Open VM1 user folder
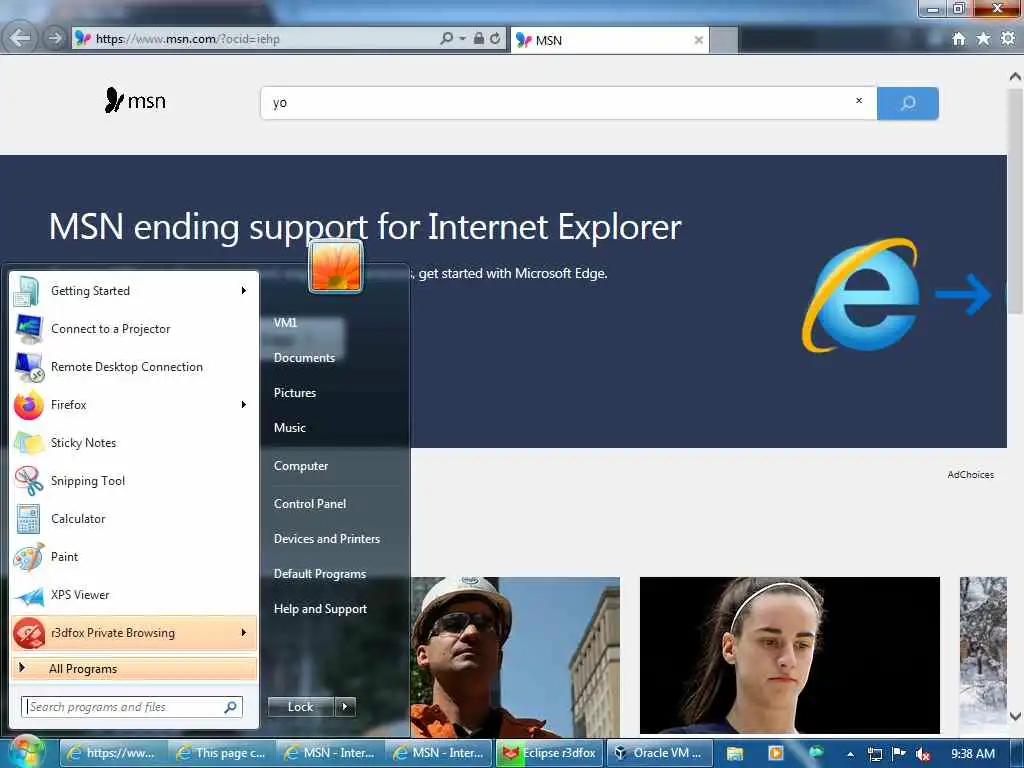This screenshot has height=768, width=1024. click(285, 323)
